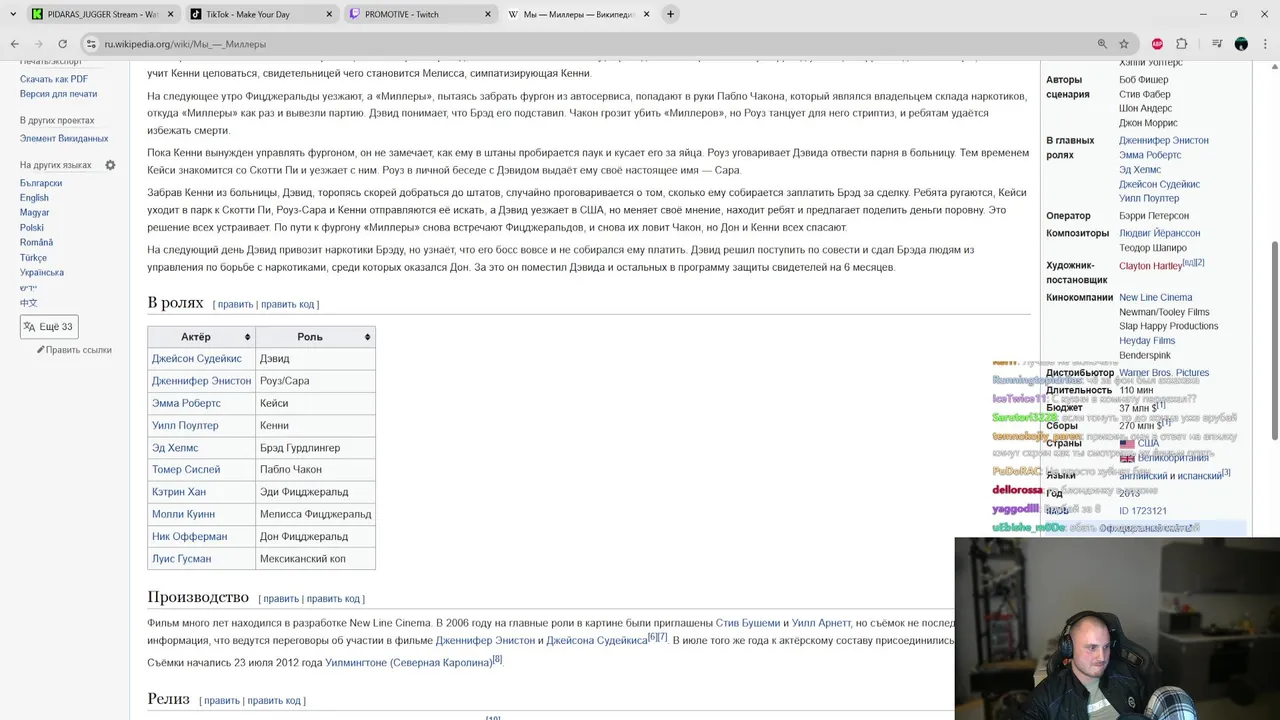
Task: Open Стив Бушеми link in Производство
Action: pyautogui.click(x=749, y=623)
